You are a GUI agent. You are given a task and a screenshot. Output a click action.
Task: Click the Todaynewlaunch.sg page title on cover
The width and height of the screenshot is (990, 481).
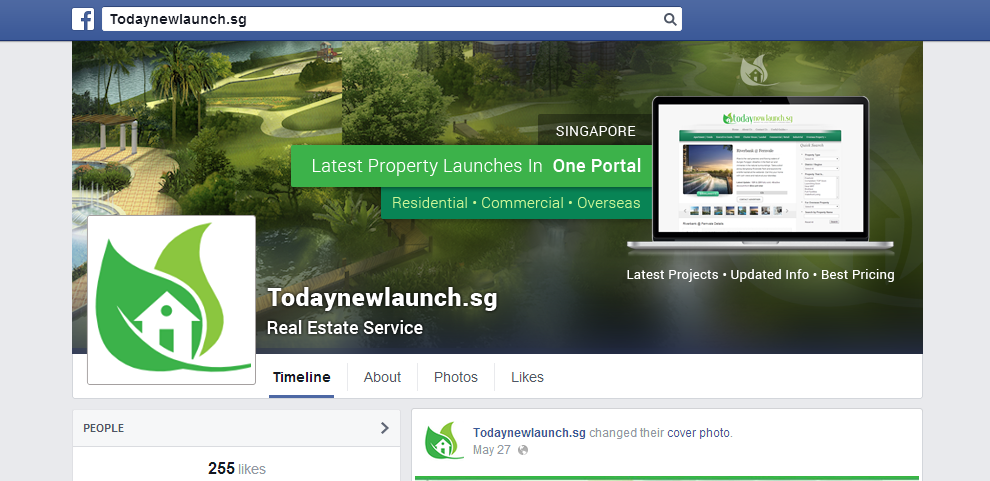tap(383, 298)
